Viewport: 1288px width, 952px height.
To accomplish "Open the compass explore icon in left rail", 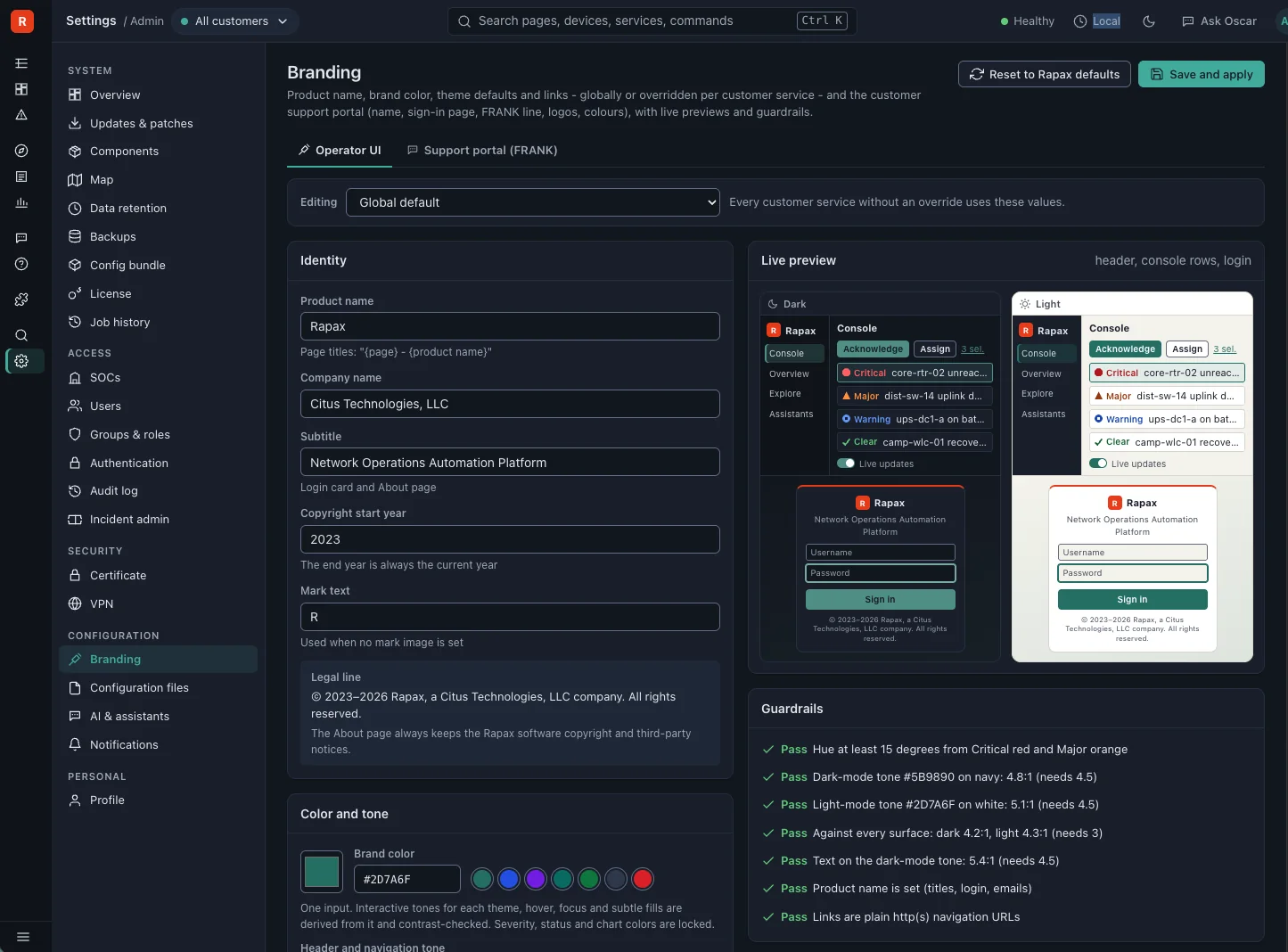I will coord(21,151).
